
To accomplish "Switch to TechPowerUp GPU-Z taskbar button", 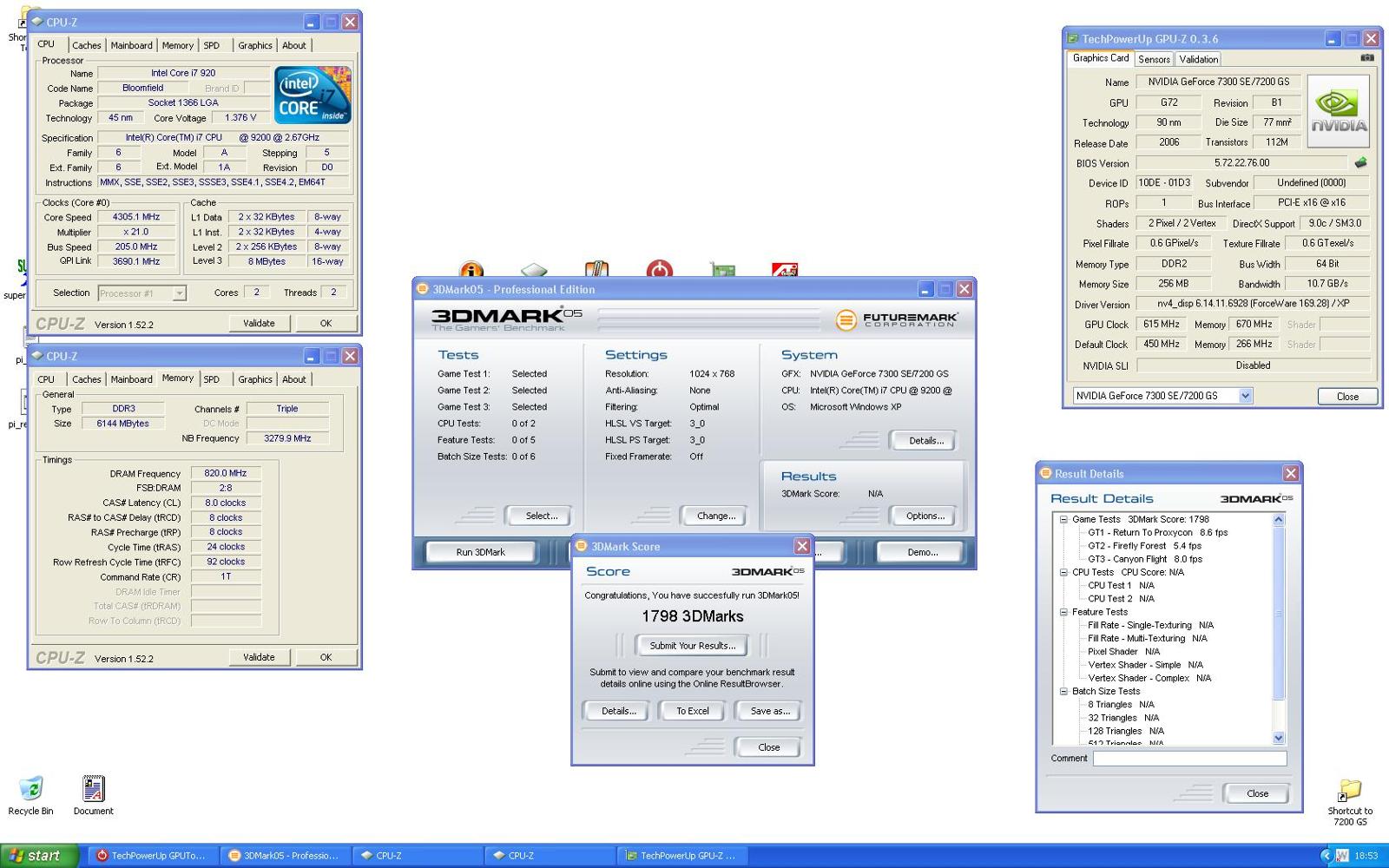I will 681,856.
